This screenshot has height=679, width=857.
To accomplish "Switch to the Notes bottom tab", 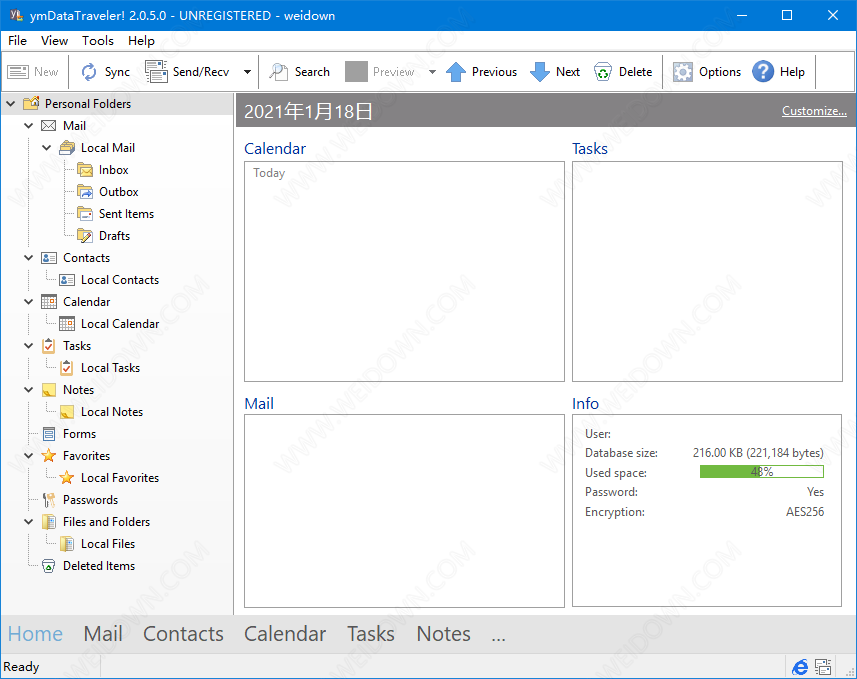I will tap(443, 634).
